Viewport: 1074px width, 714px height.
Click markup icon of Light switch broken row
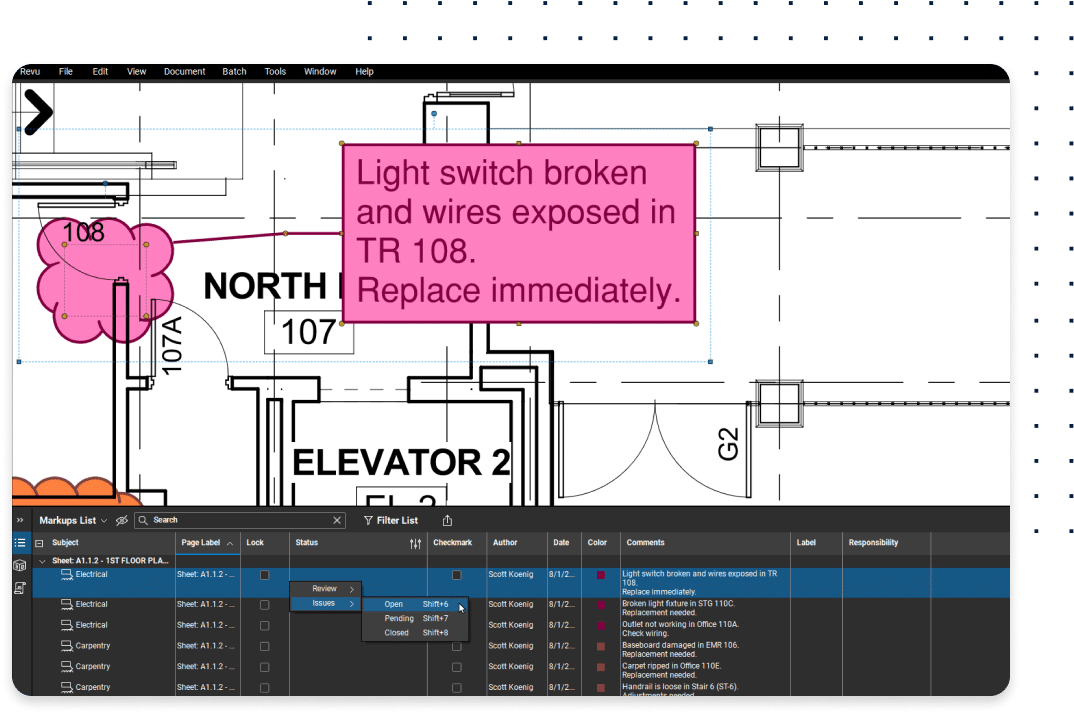point(66,574)
